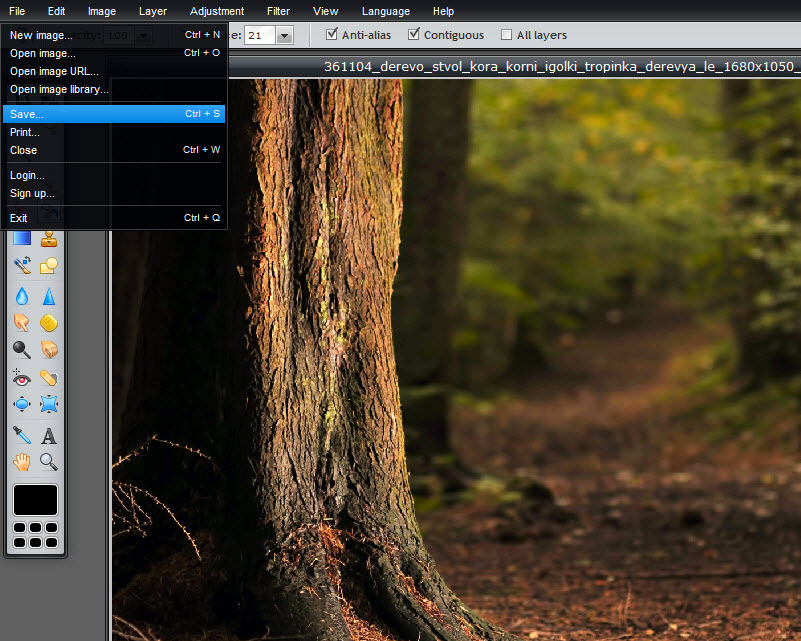
Task: Select the Smudge finger tool
Action: pyautogui.click(x=22, y=323)
